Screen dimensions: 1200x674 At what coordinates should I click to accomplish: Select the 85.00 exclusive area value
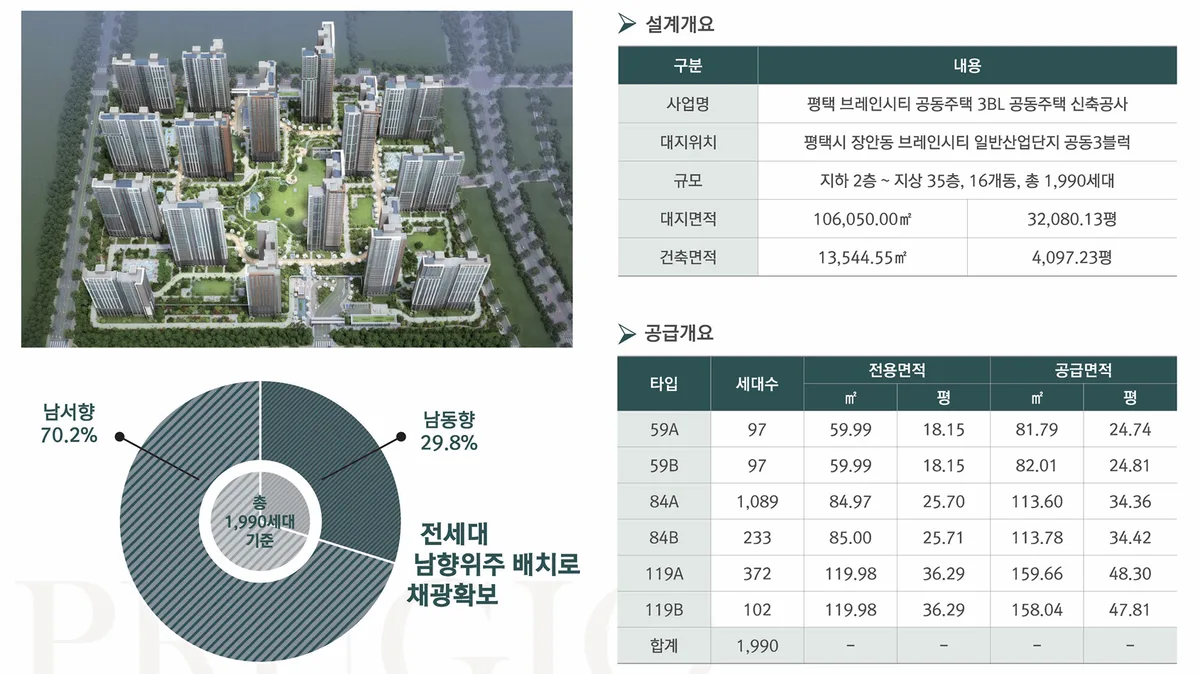pos(850,537)
